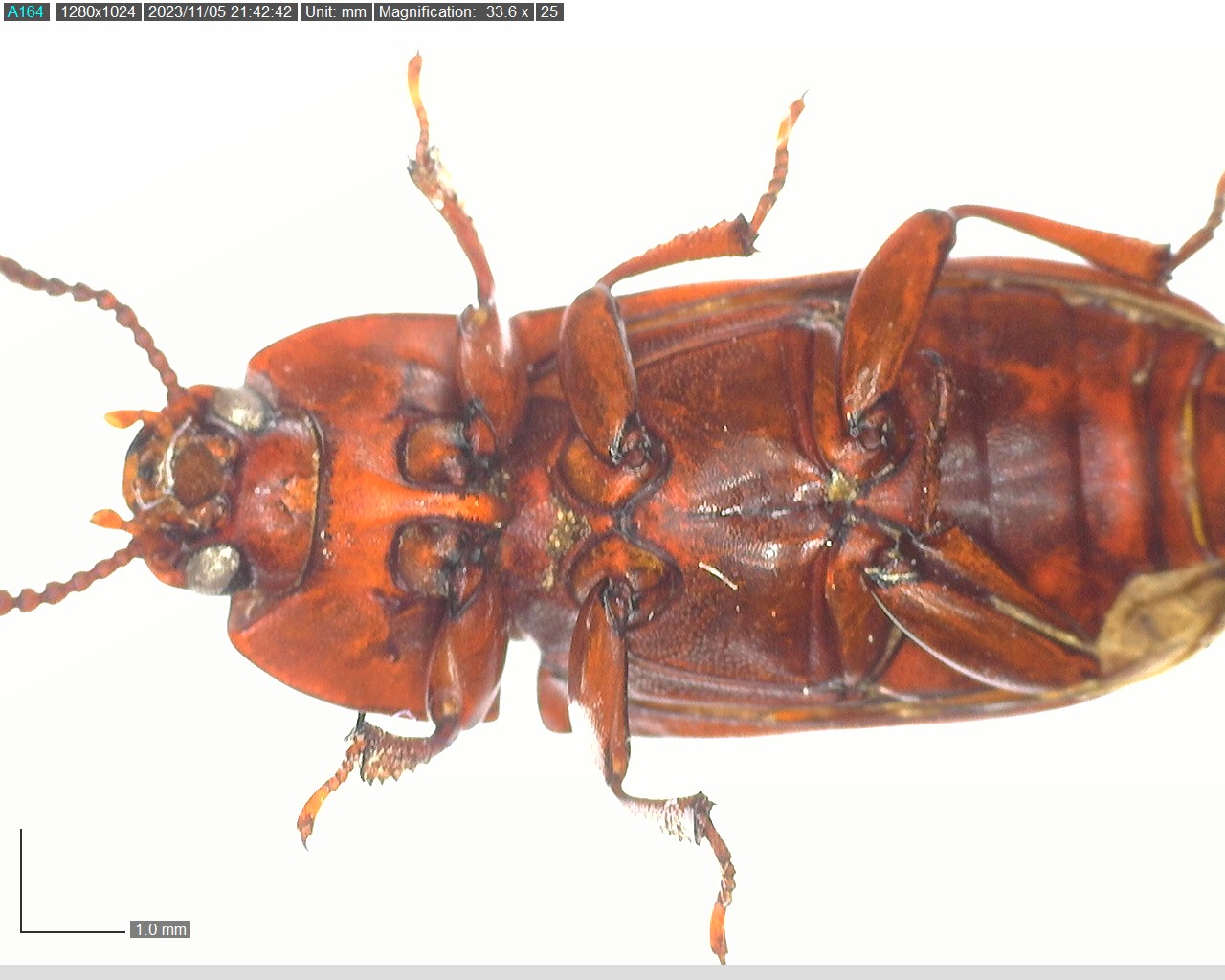Image resolution: width=1225 pixels, height=980 pixels.
Task: Click the Magnification: 33.6 x text
Action: click(454, 12)
